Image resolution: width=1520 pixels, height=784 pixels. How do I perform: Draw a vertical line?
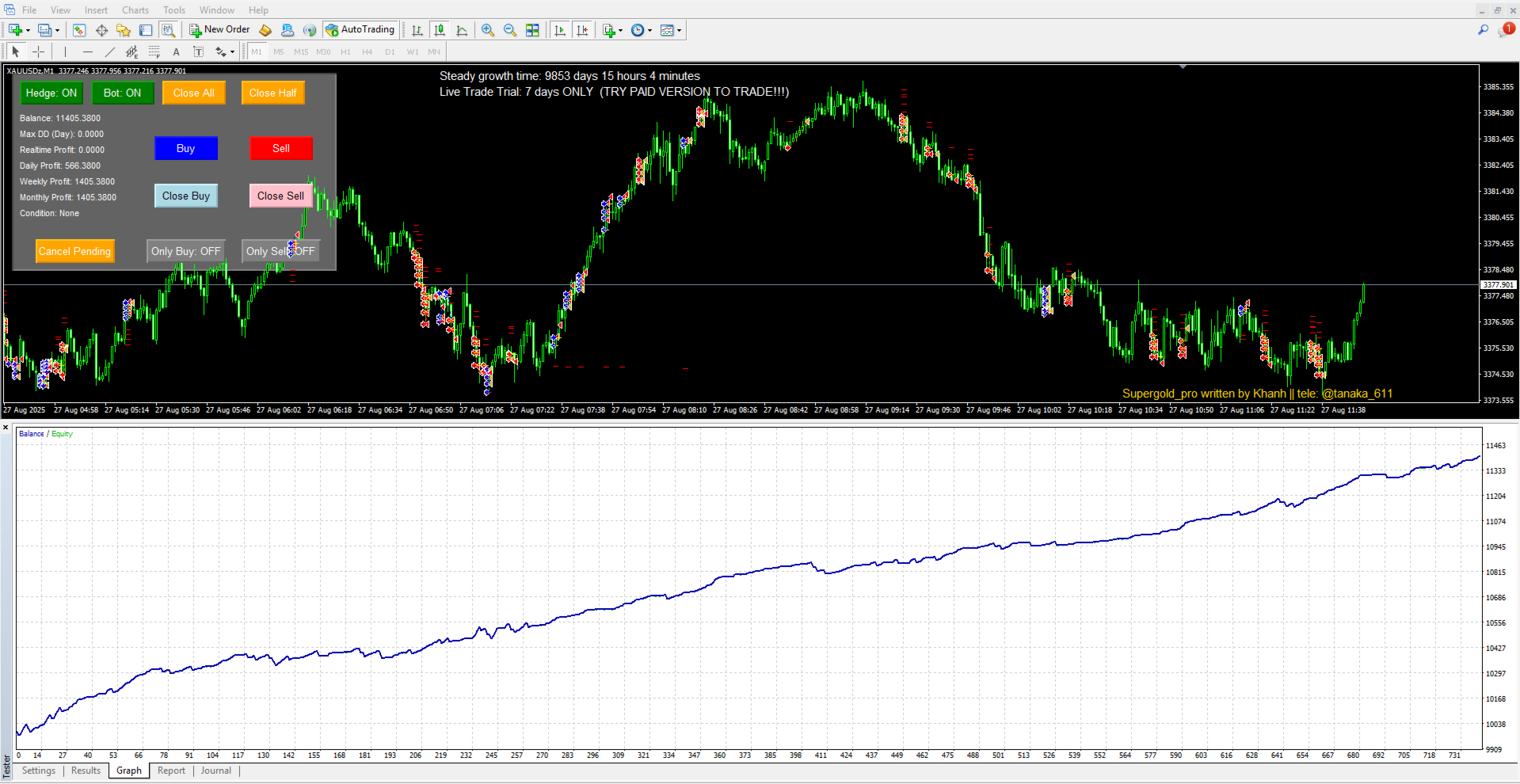coord(65,51)
